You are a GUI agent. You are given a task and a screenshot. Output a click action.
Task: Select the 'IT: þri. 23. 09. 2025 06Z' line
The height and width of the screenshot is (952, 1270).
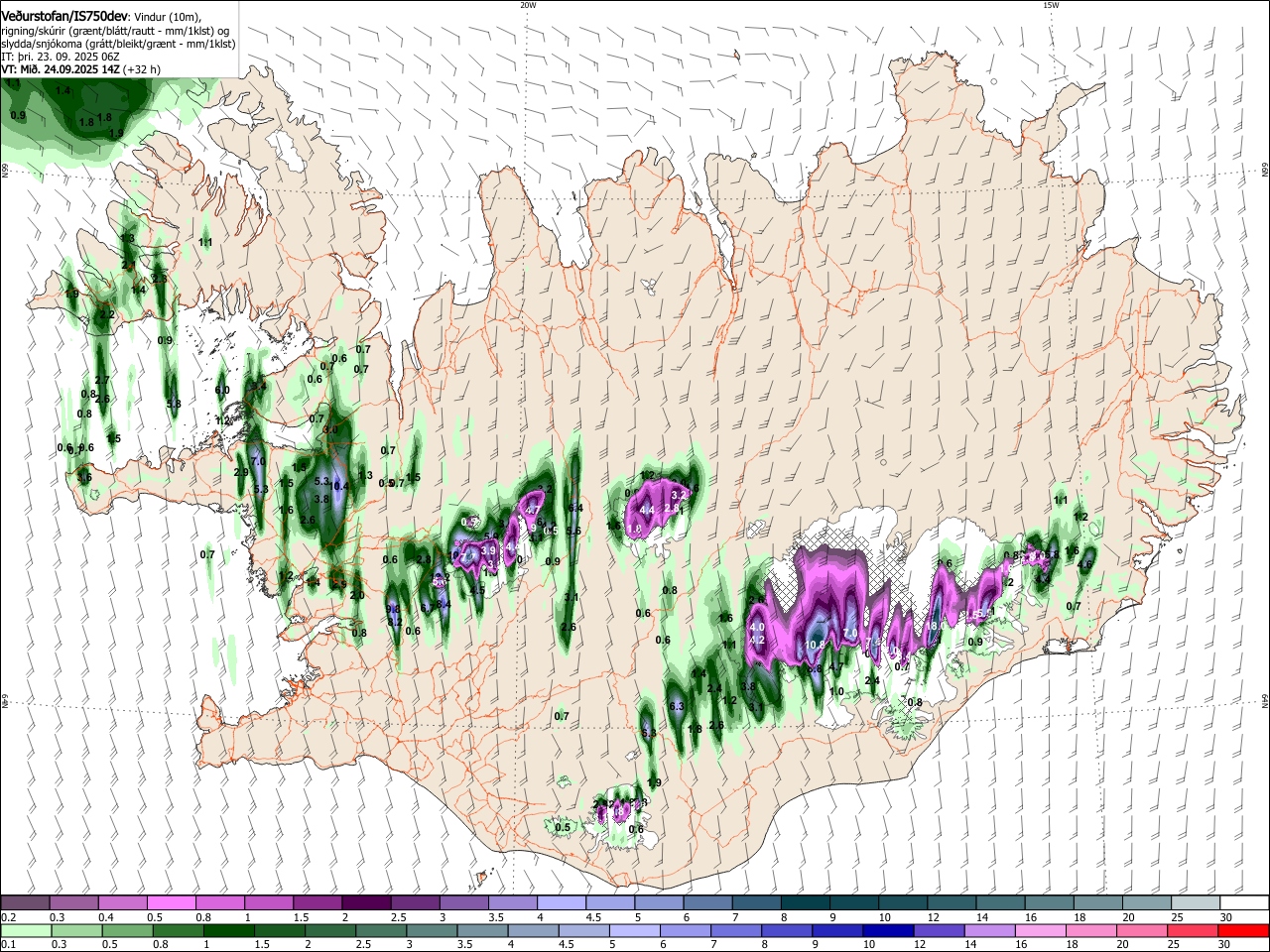[62, 57]
